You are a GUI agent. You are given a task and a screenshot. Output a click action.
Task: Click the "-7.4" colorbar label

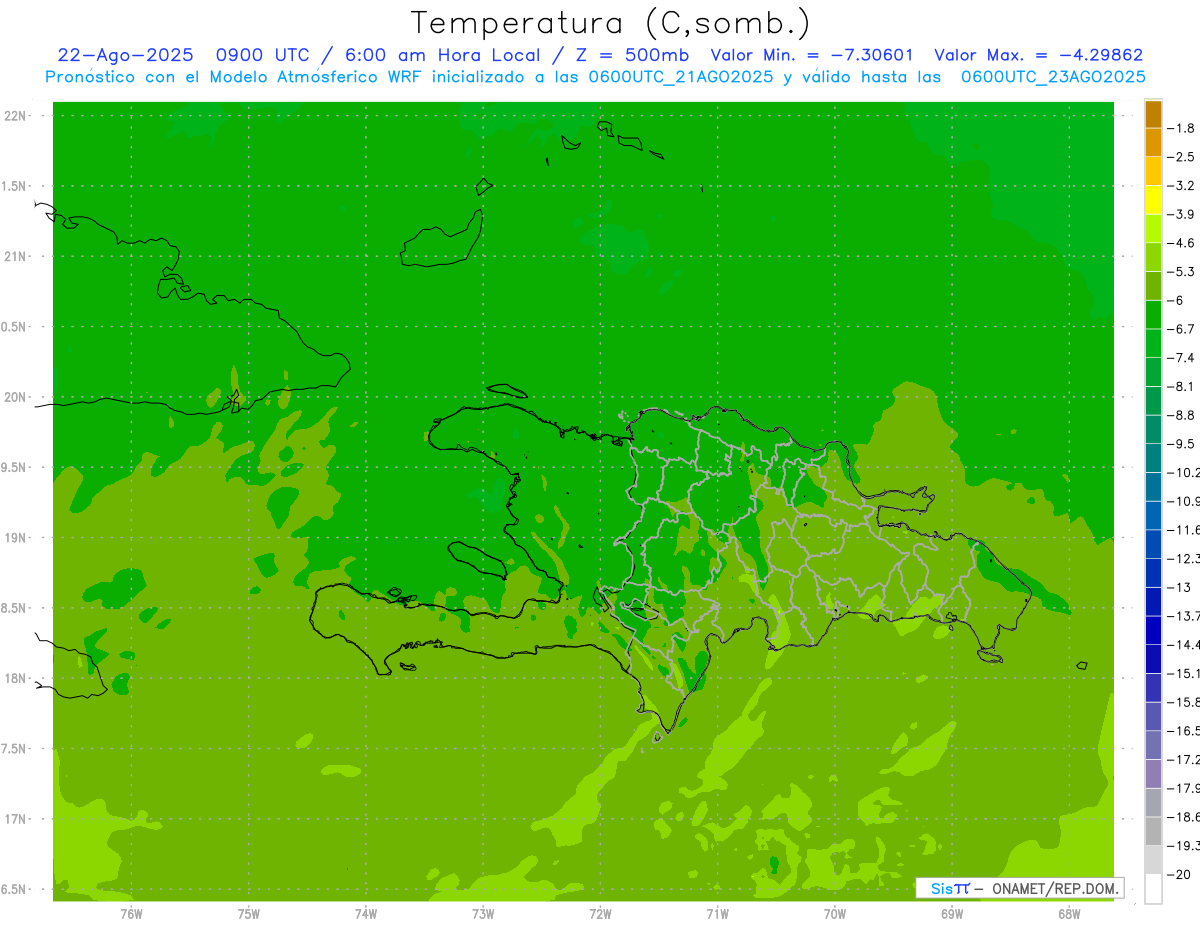pyautogui.click(x=1182, y=358)
